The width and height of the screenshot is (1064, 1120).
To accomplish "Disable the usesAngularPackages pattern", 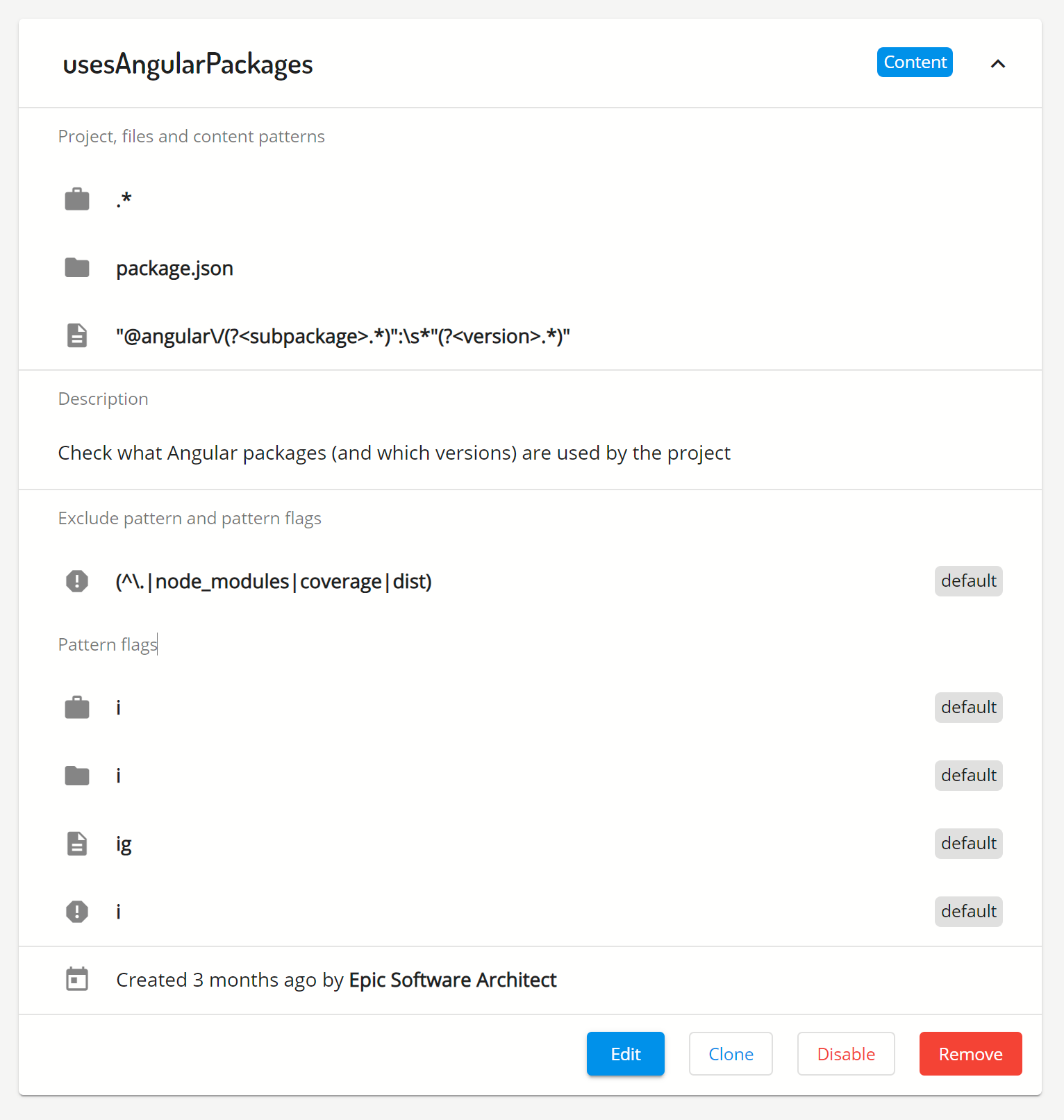I will point(845,1053).
